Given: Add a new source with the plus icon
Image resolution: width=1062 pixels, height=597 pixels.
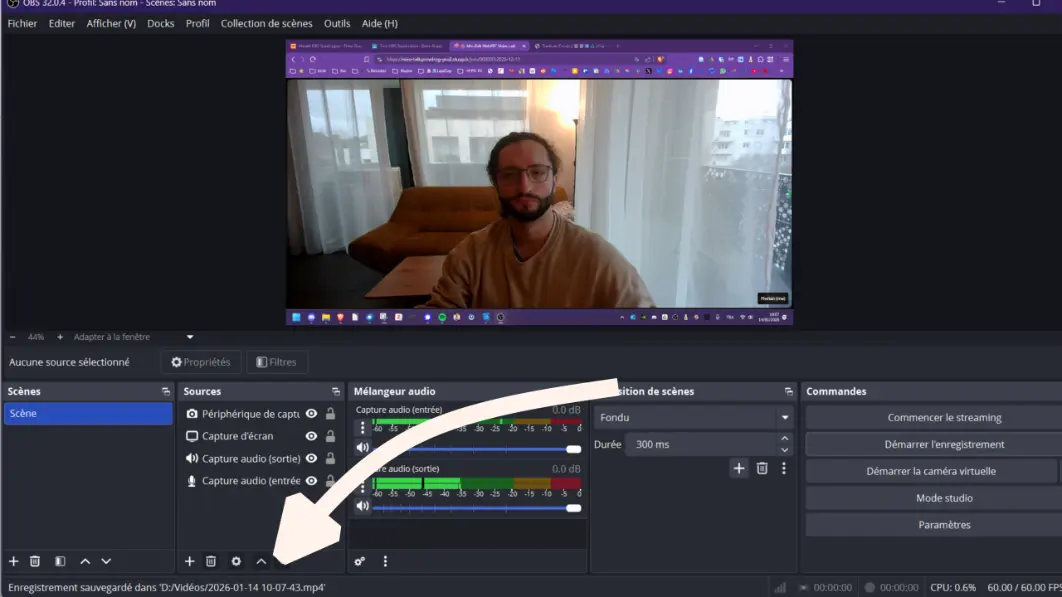Looking at the screenshot, I should click(190, 562).
